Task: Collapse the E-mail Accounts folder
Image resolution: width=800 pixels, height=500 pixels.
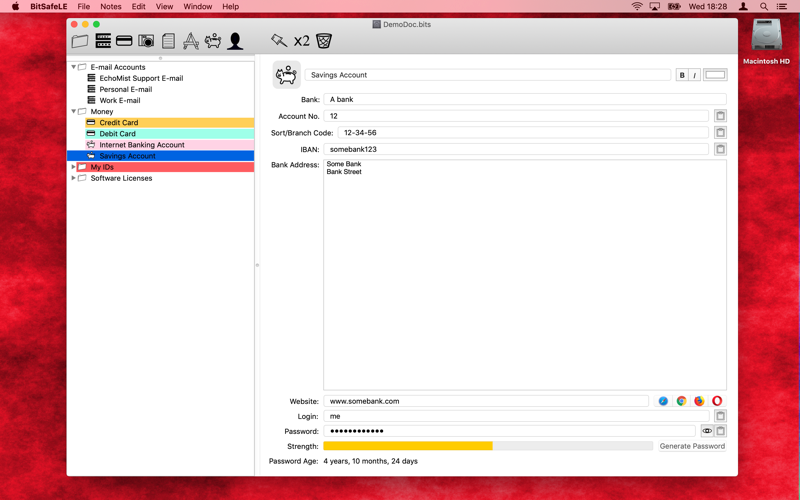Action: (x=73, y=67)
